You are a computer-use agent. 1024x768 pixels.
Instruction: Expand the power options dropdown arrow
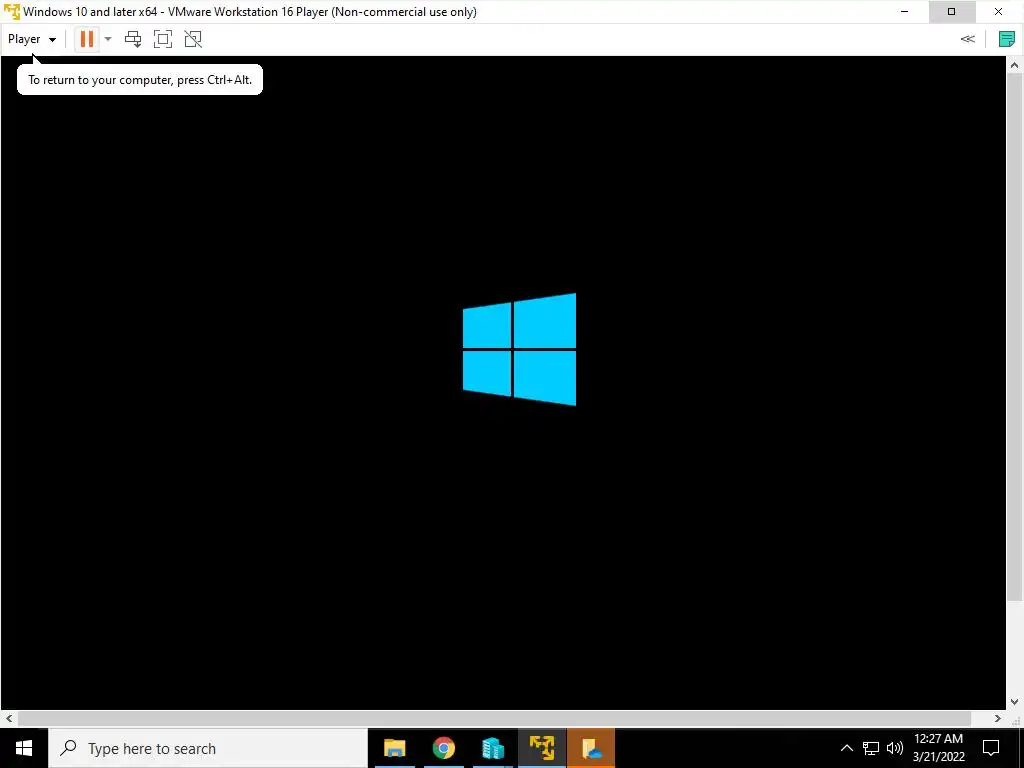pos(108,39)
